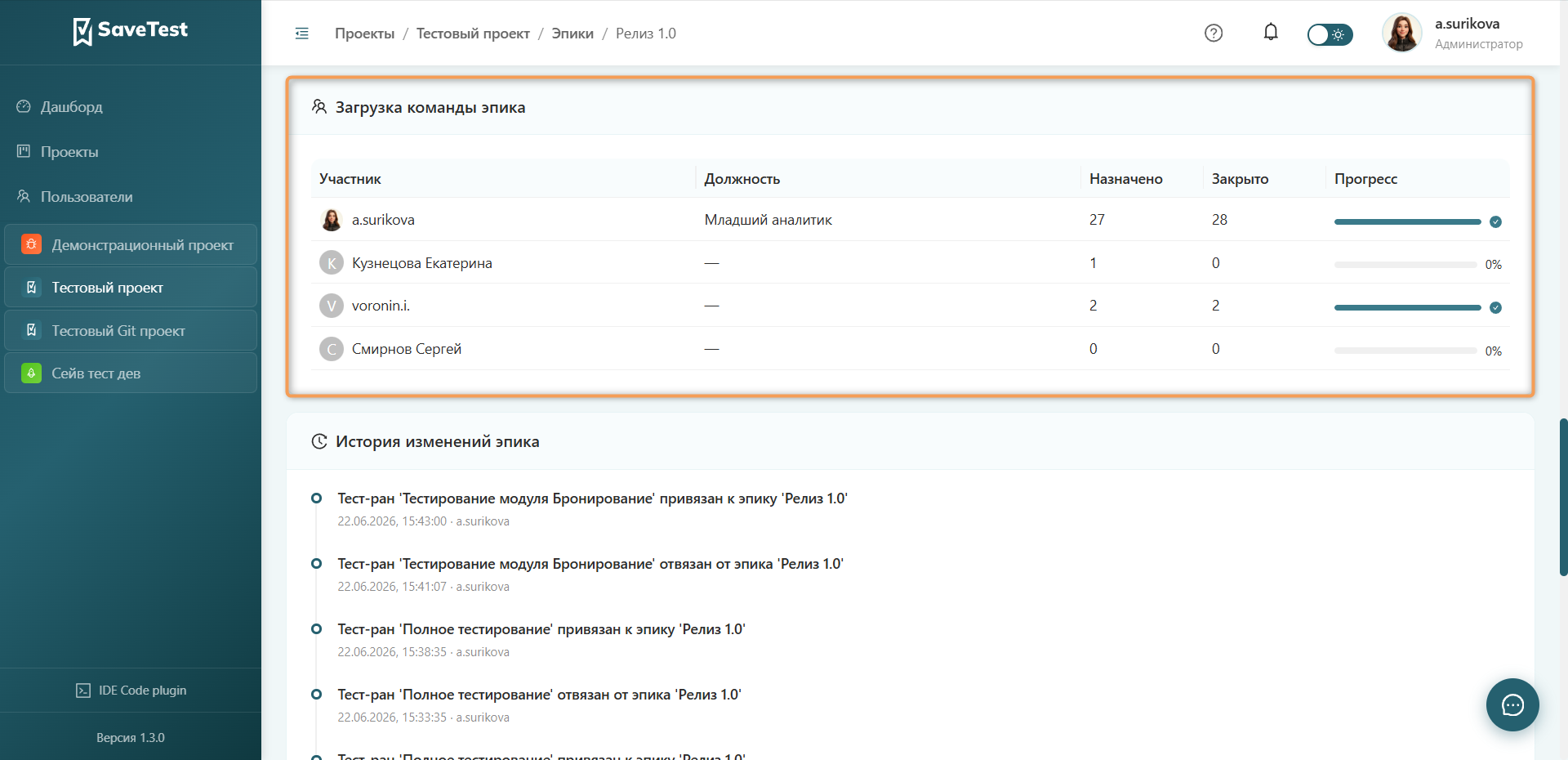Click green Сейв тест дев icon

click(x=31, y=373)
